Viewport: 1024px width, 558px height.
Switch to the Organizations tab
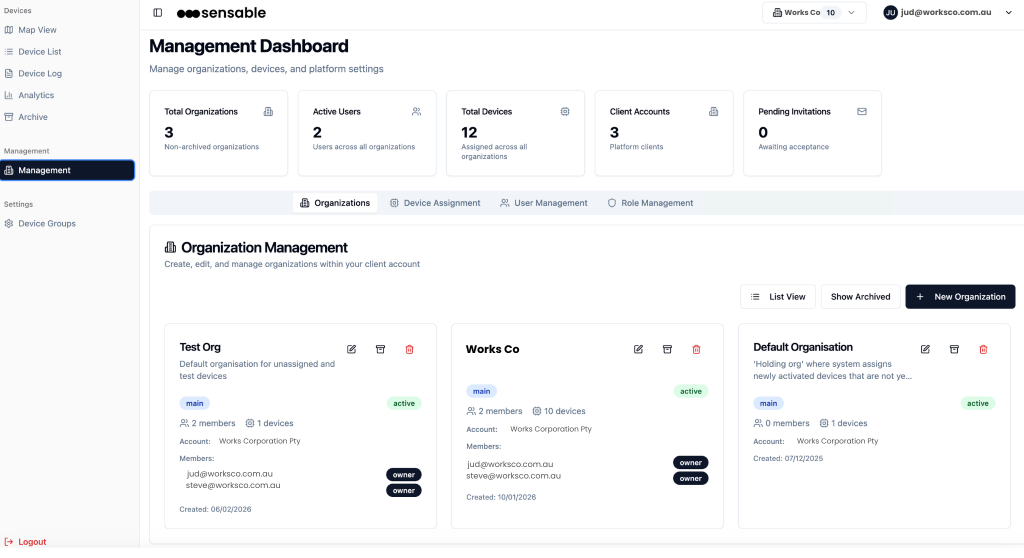click(x=335, y=203)
